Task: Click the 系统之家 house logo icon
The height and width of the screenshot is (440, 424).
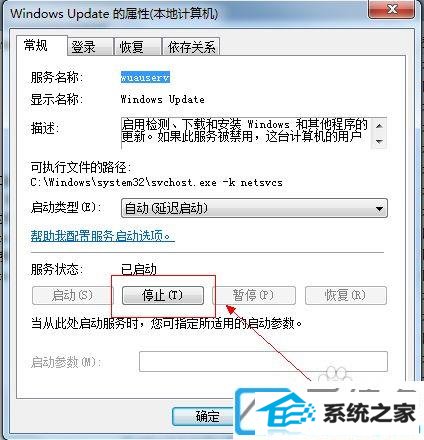Action: pos(279,412)
